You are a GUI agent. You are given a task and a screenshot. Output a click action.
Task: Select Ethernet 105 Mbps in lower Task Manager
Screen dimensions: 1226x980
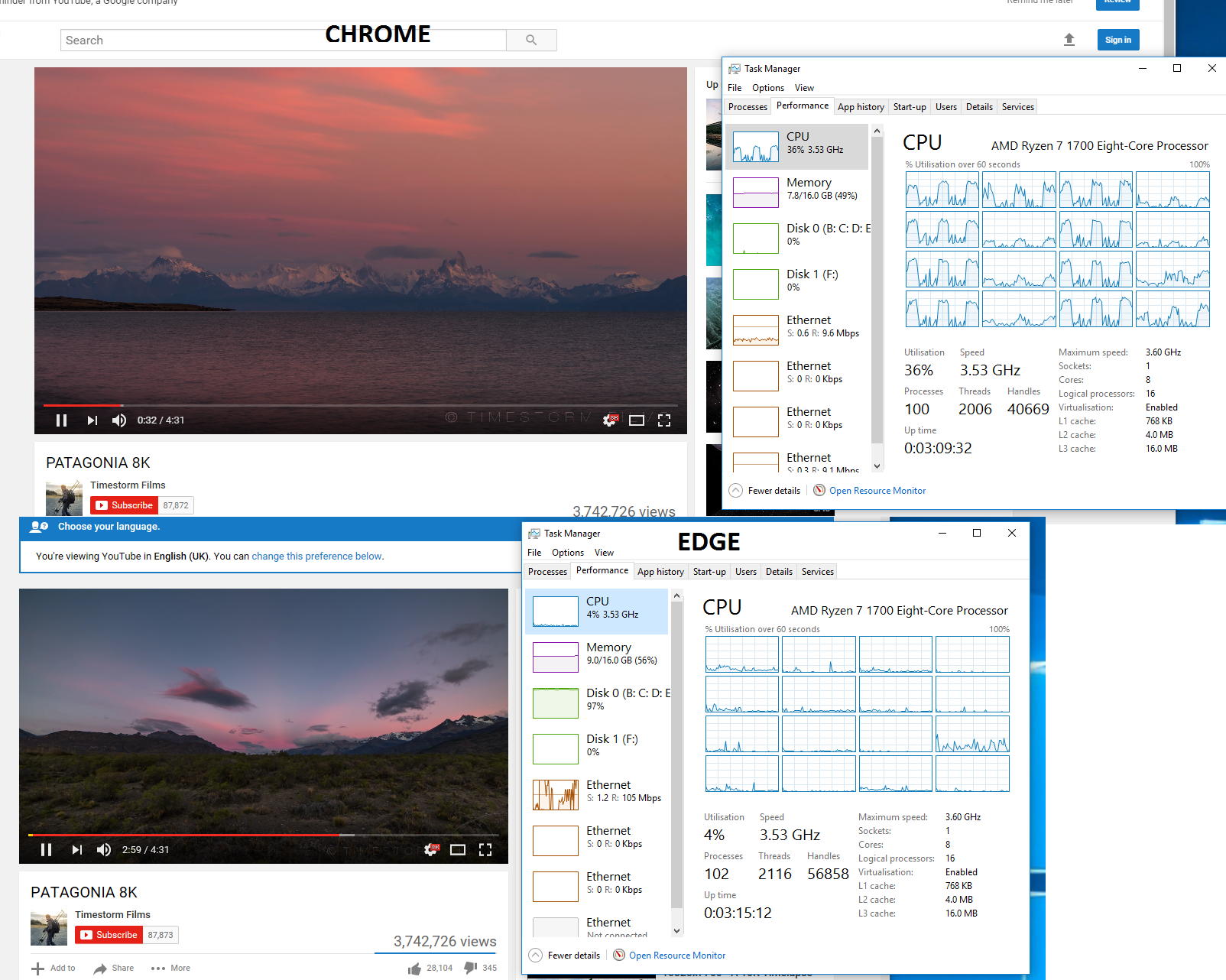(596, 794)
